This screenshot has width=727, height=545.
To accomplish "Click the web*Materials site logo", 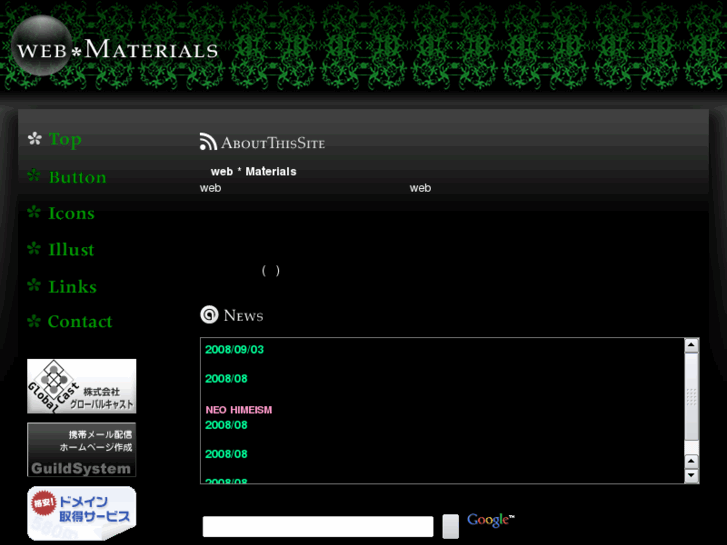I will click(115, 46).
